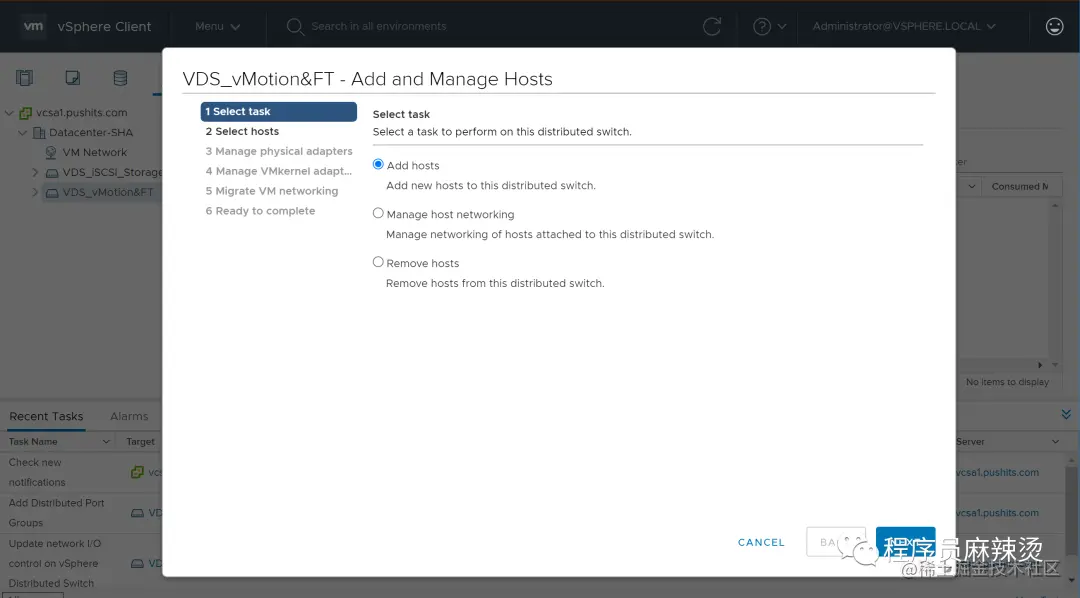Click the search magnifier icon
Screen dimensions: 1080x598
pos(295,27)
